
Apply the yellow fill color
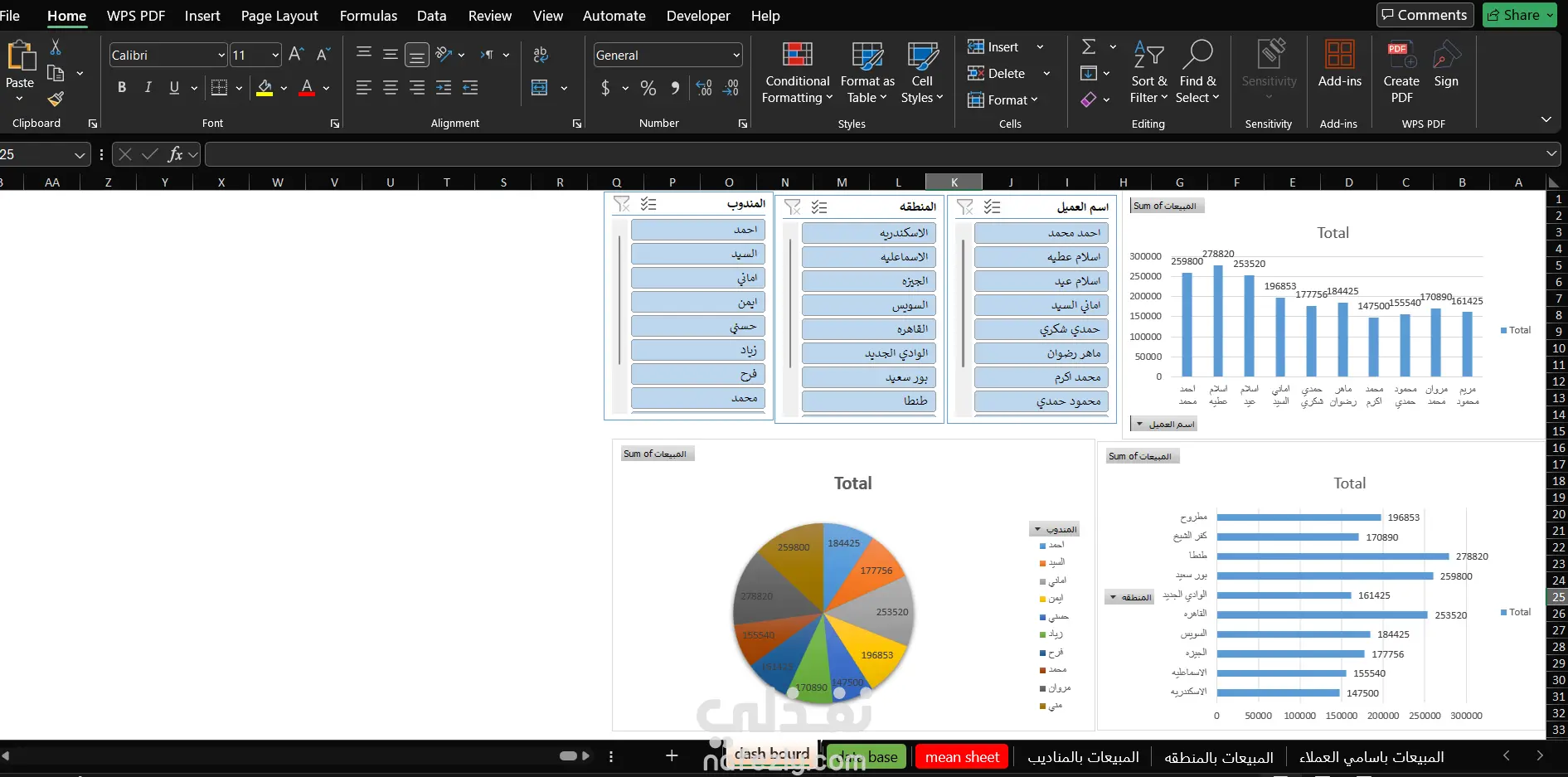[265, 88]
